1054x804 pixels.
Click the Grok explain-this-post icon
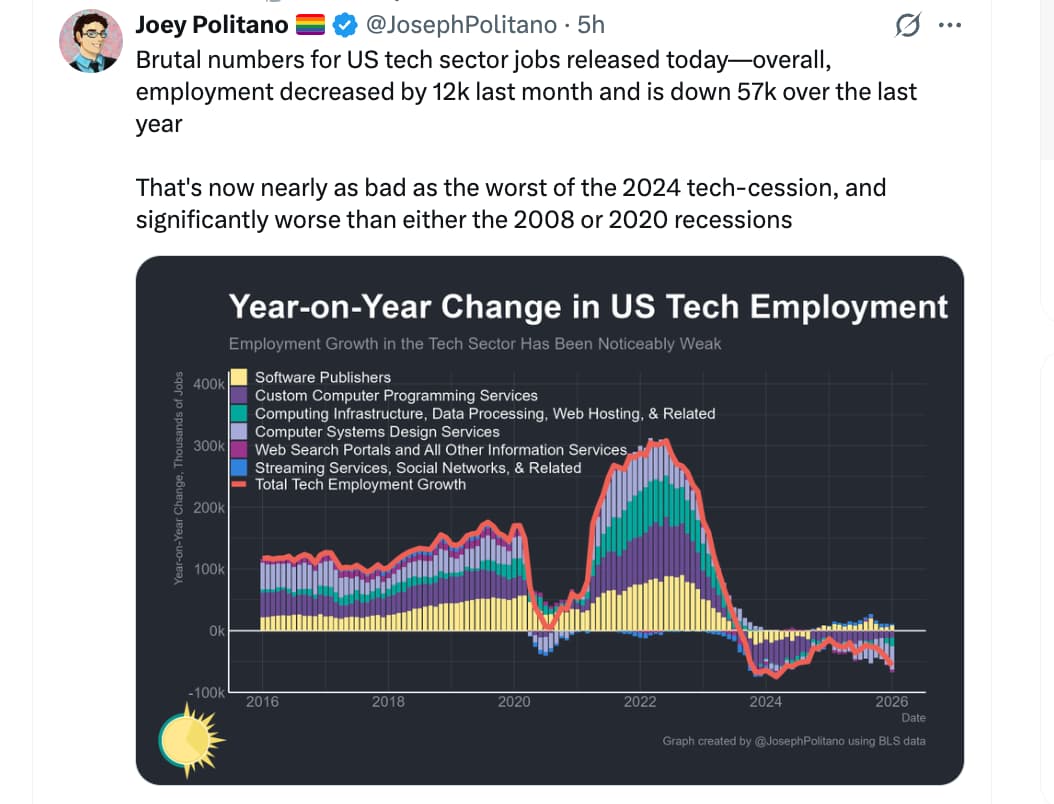click(906, 27)
